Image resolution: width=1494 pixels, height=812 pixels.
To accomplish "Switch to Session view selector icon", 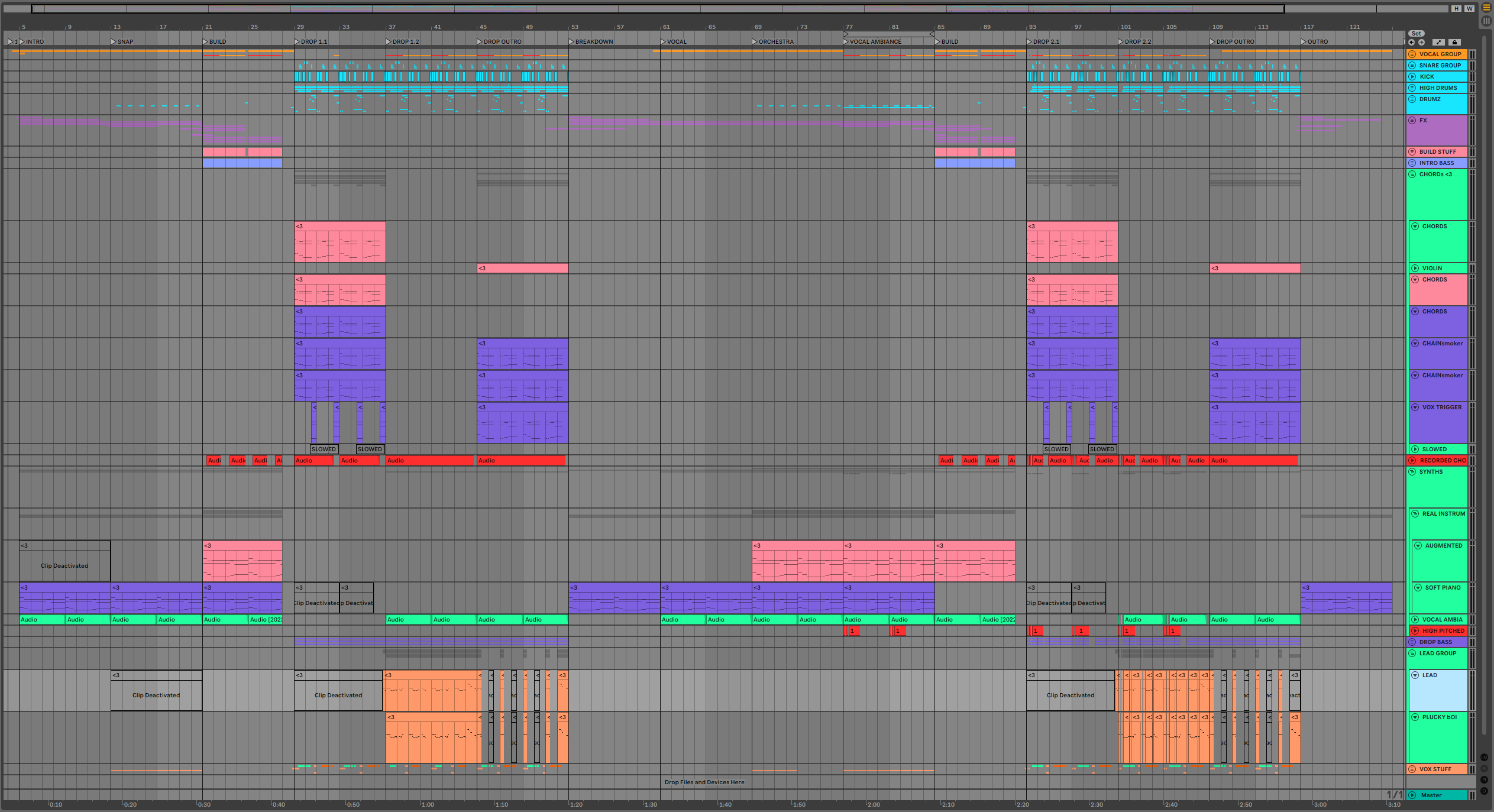I will pos(1486,21).
